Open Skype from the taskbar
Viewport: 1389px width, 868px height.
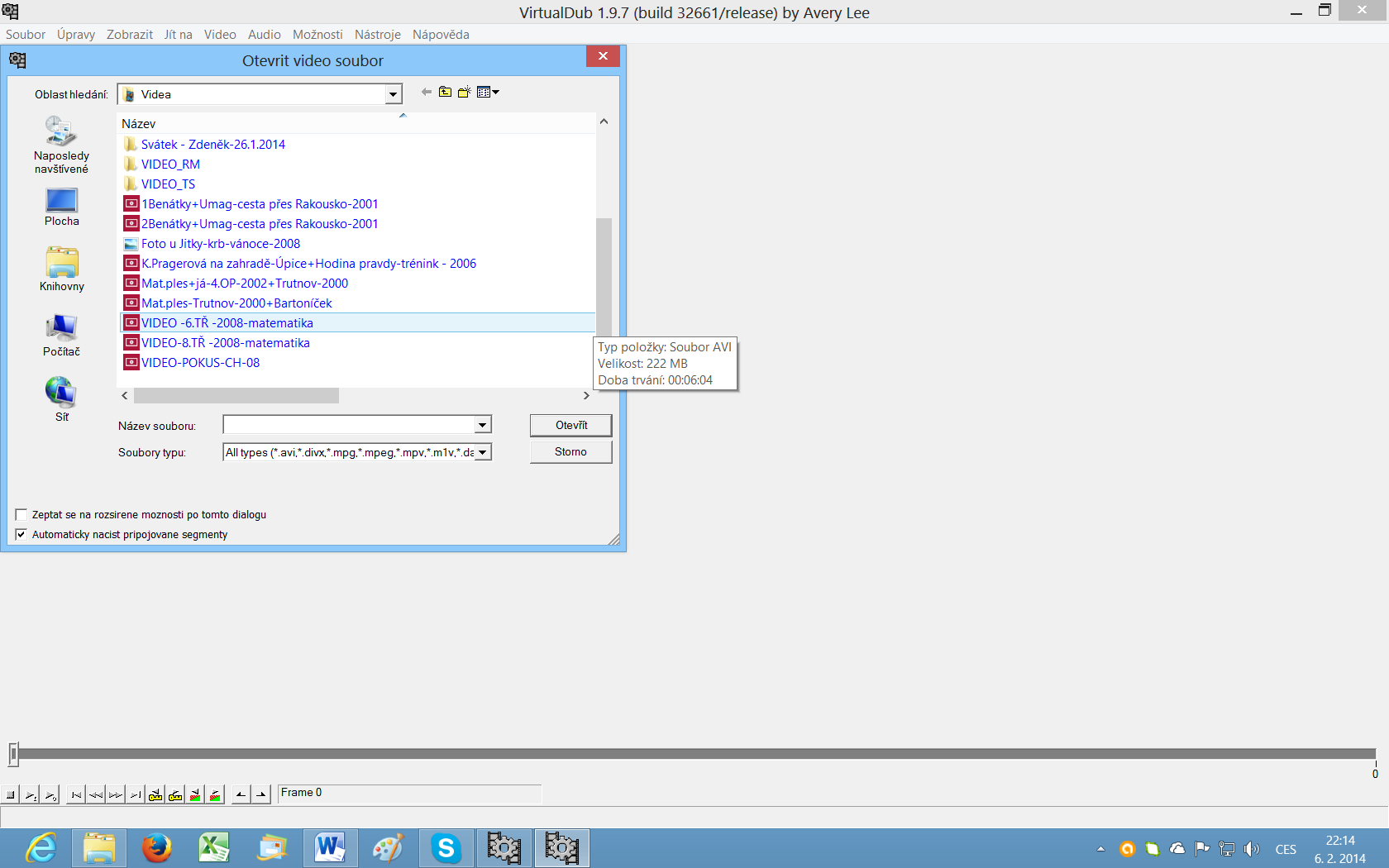(446, 848)
